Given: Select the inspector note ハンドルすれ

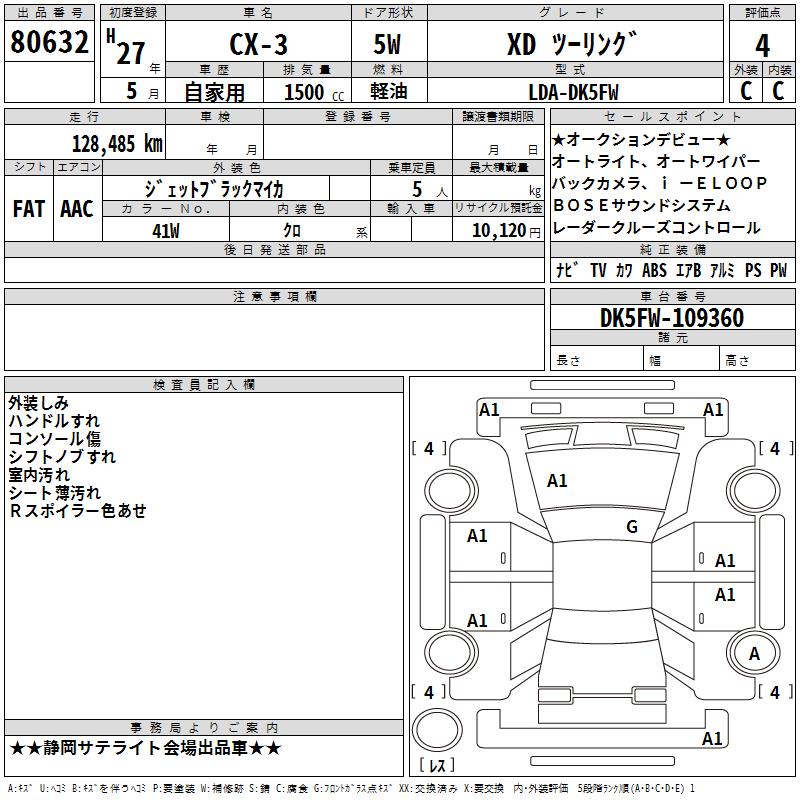Looking at the screenshot, I should pyautogui.click(x=54, y=421).
